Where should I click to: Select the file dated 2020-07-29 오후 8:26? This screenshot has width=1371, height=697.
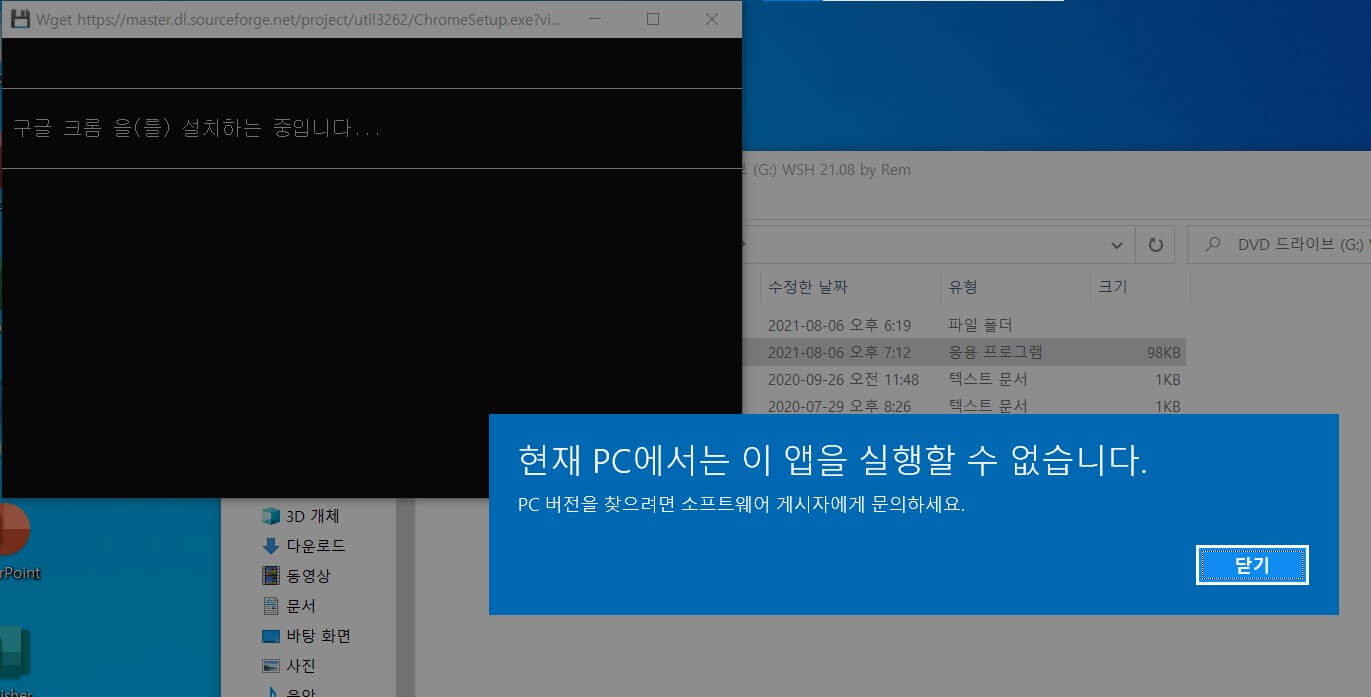(x=839, y=407)
